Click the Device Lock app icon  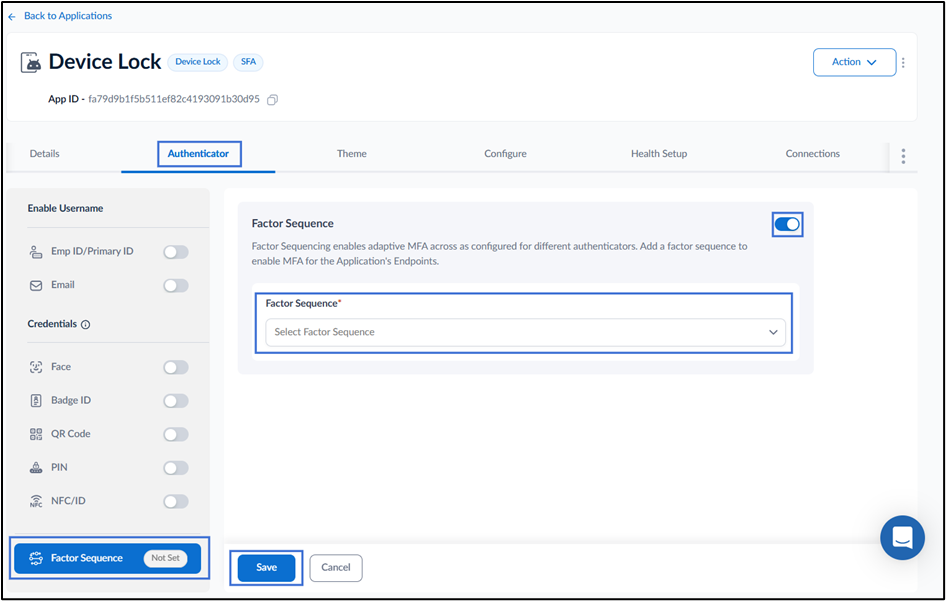31,62
